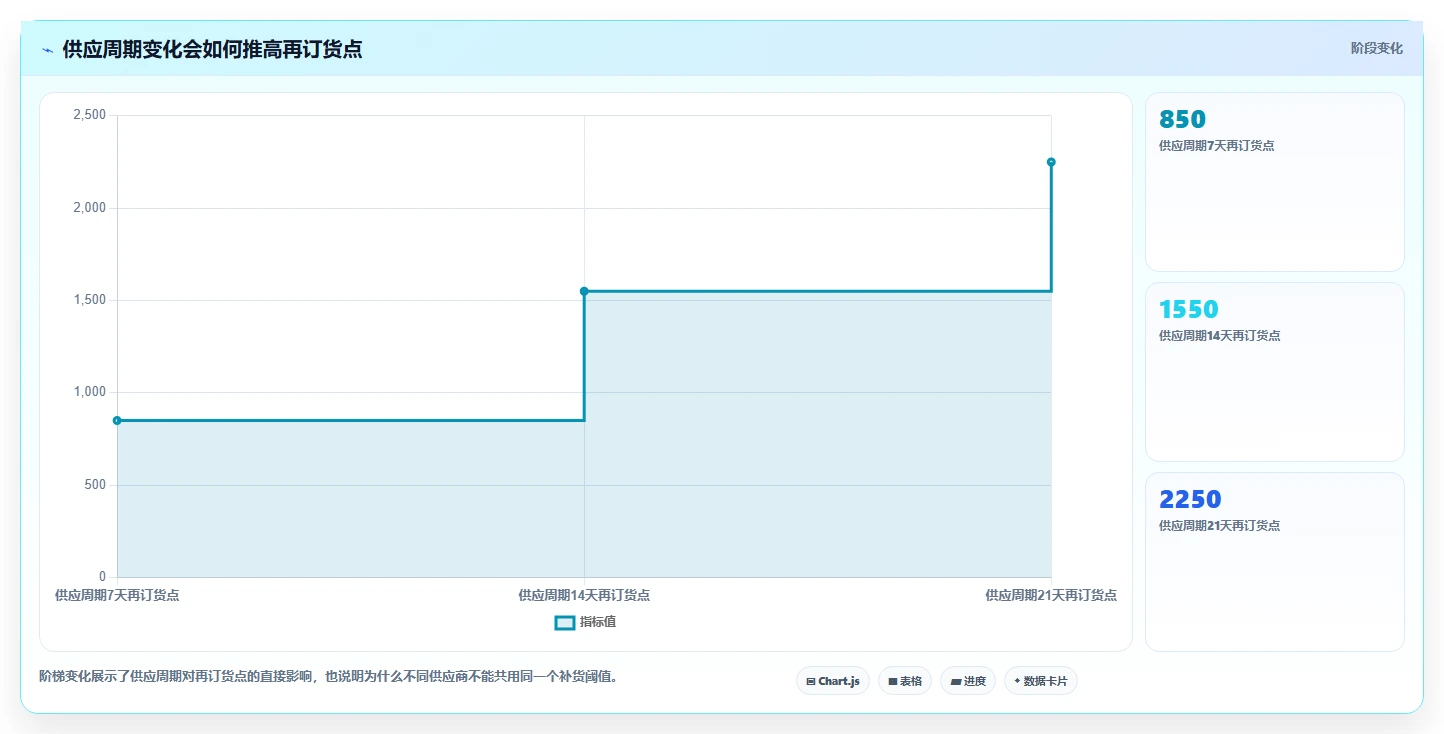
Task: Click card label 供应周期21天再订货点
Action: click(x=1219, y=526)
